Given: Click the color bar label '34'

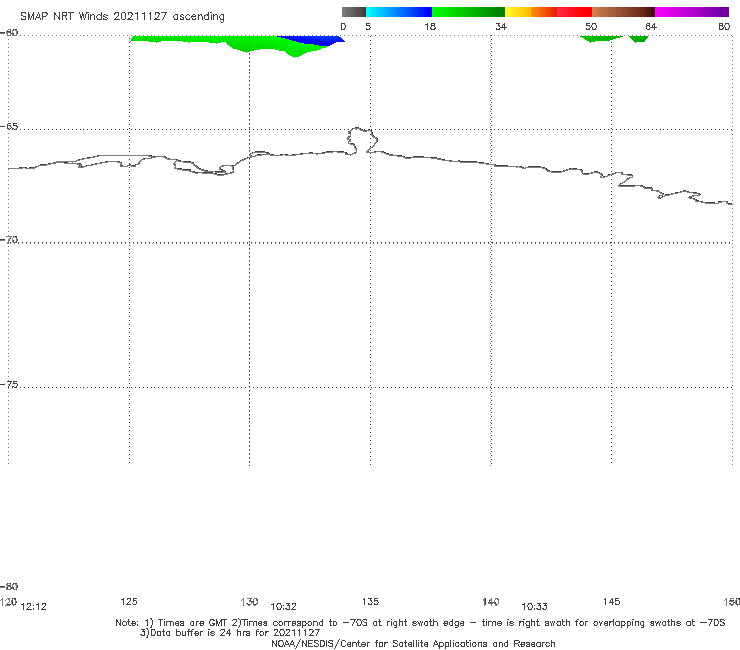Looking at the screenshot, I should [501, 26].
